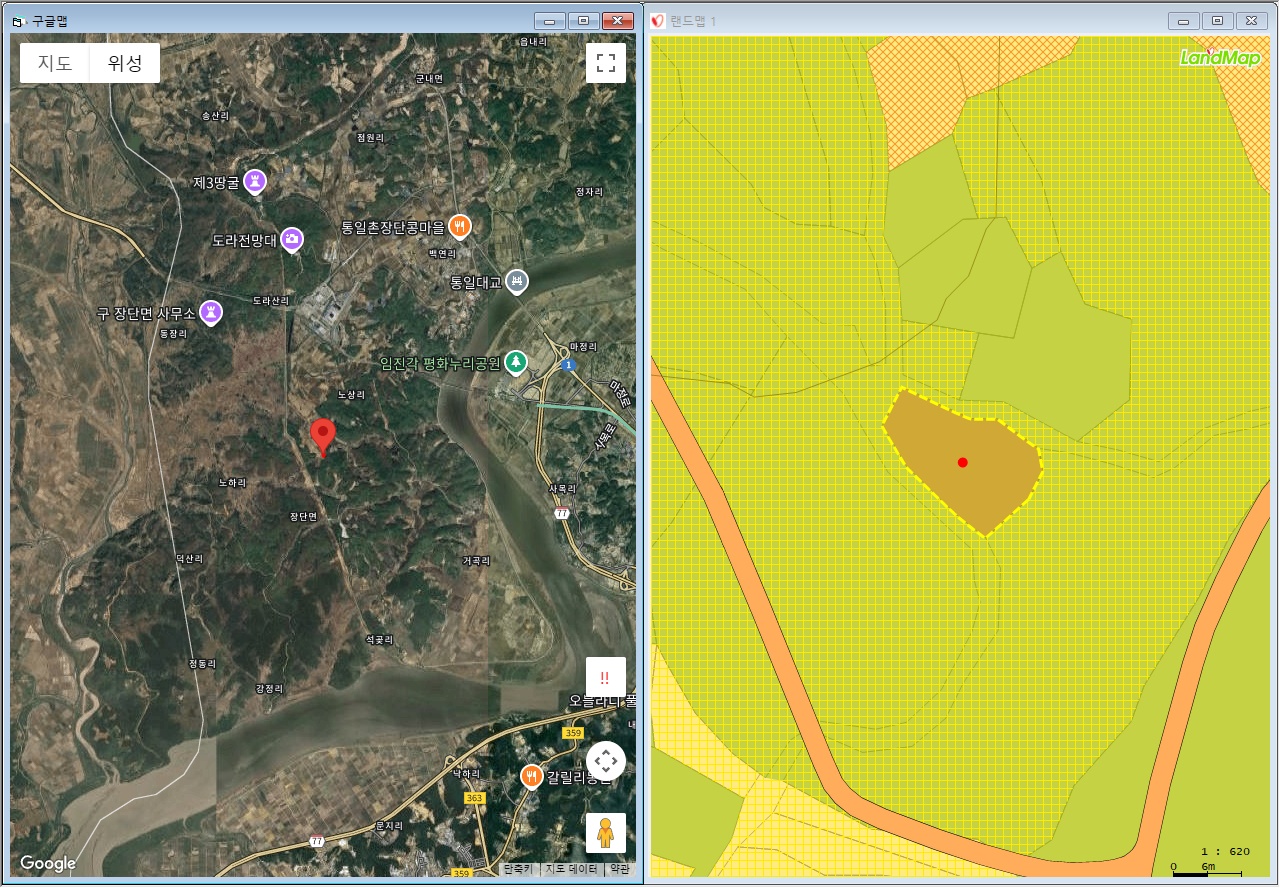The width and height of the screenshot is (1280, 888).
Task: Toggle fullscreen on the Google map
Action: click(x=605, y=63)
